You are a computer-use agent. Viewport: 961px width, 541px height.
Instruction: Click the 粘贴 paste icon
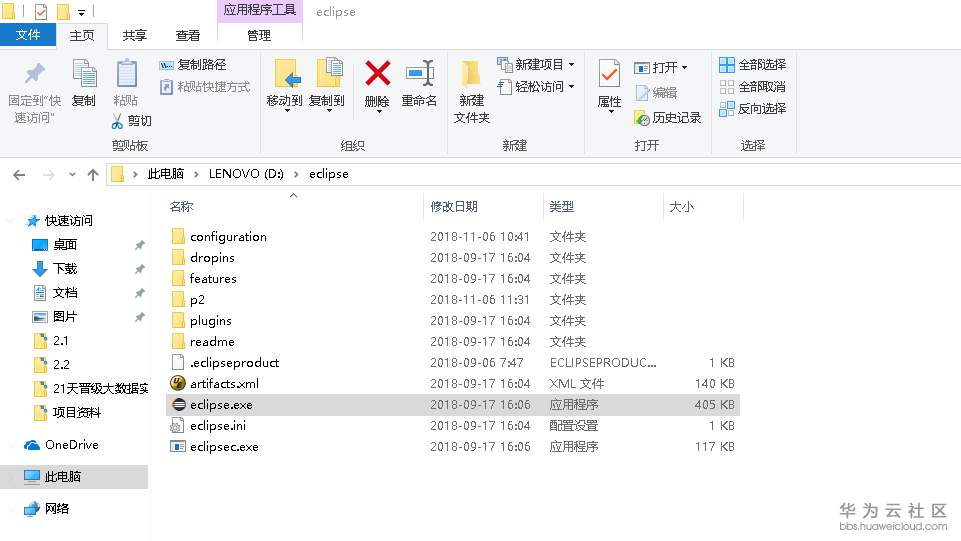click(126, 74)
